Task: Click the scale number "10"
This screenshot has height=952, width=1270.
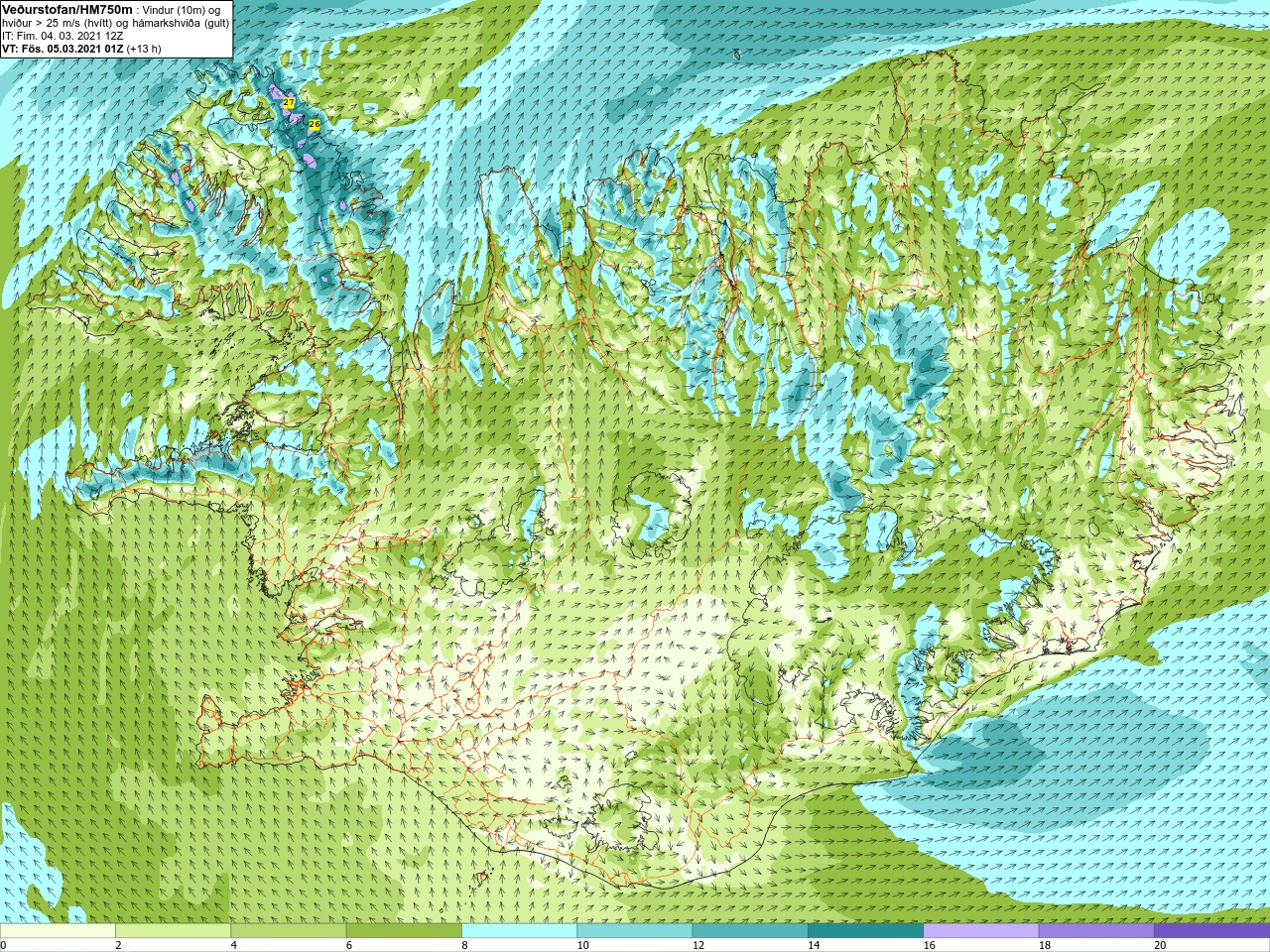Action: point(581,945)
